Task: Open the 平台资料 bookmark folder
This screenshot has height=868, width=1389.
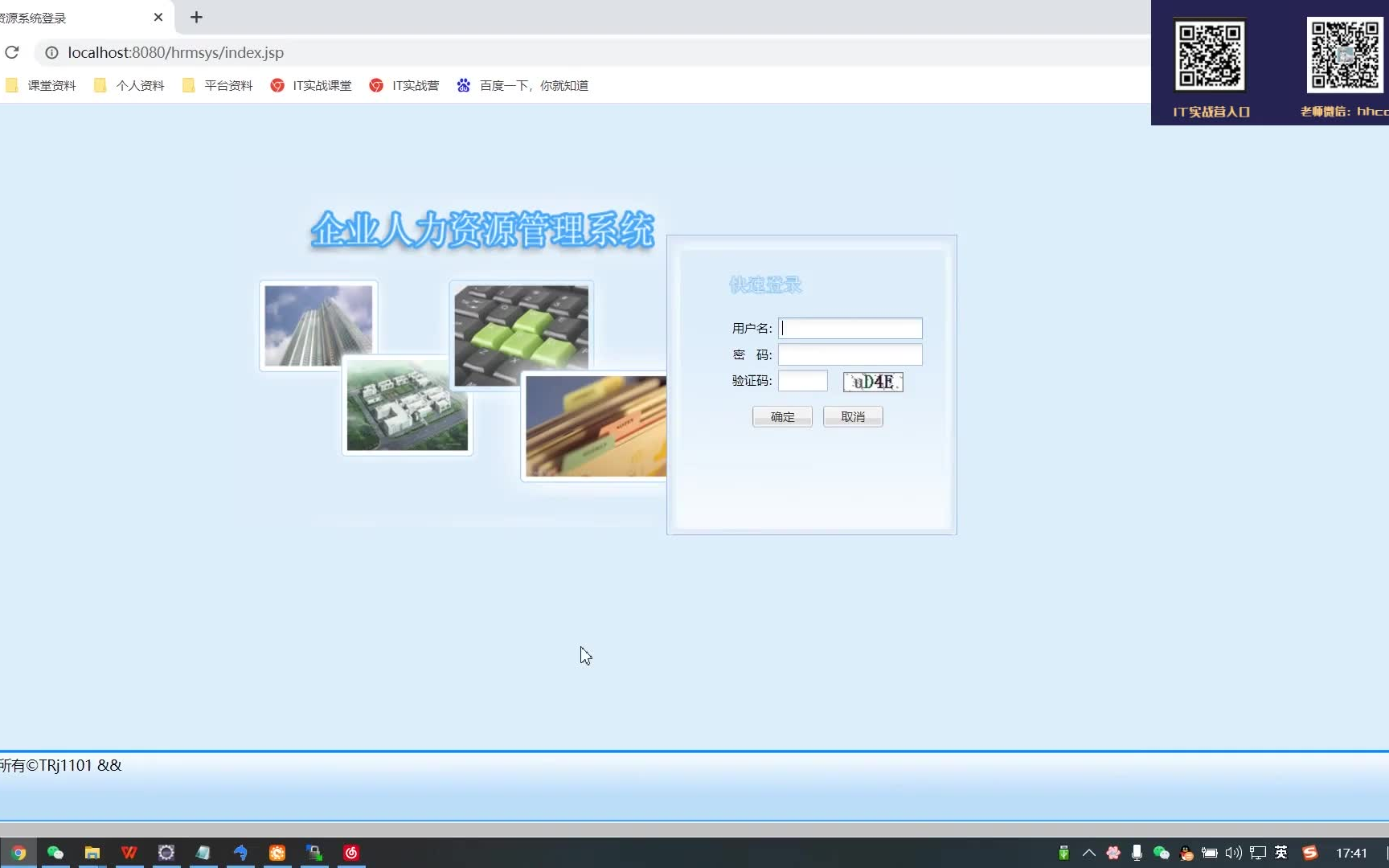Action: coord(217,85)
